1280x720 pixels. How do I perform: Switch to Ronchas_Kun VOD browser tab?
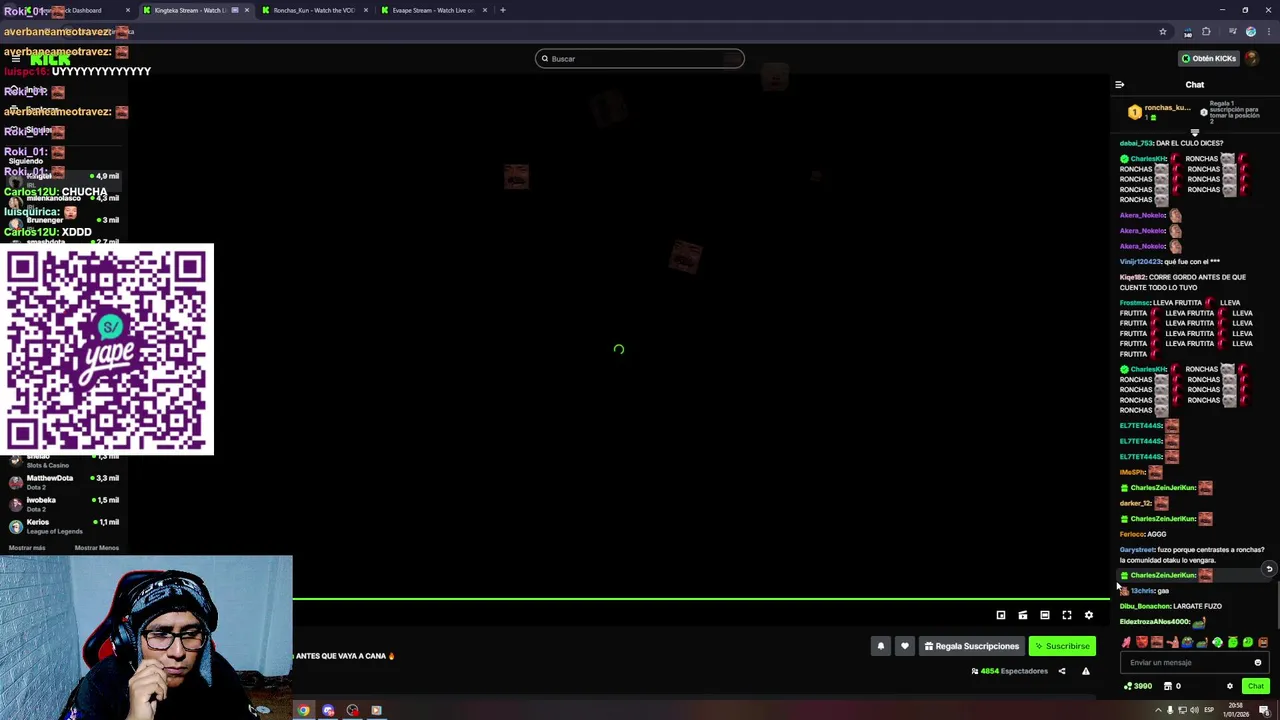314,10
